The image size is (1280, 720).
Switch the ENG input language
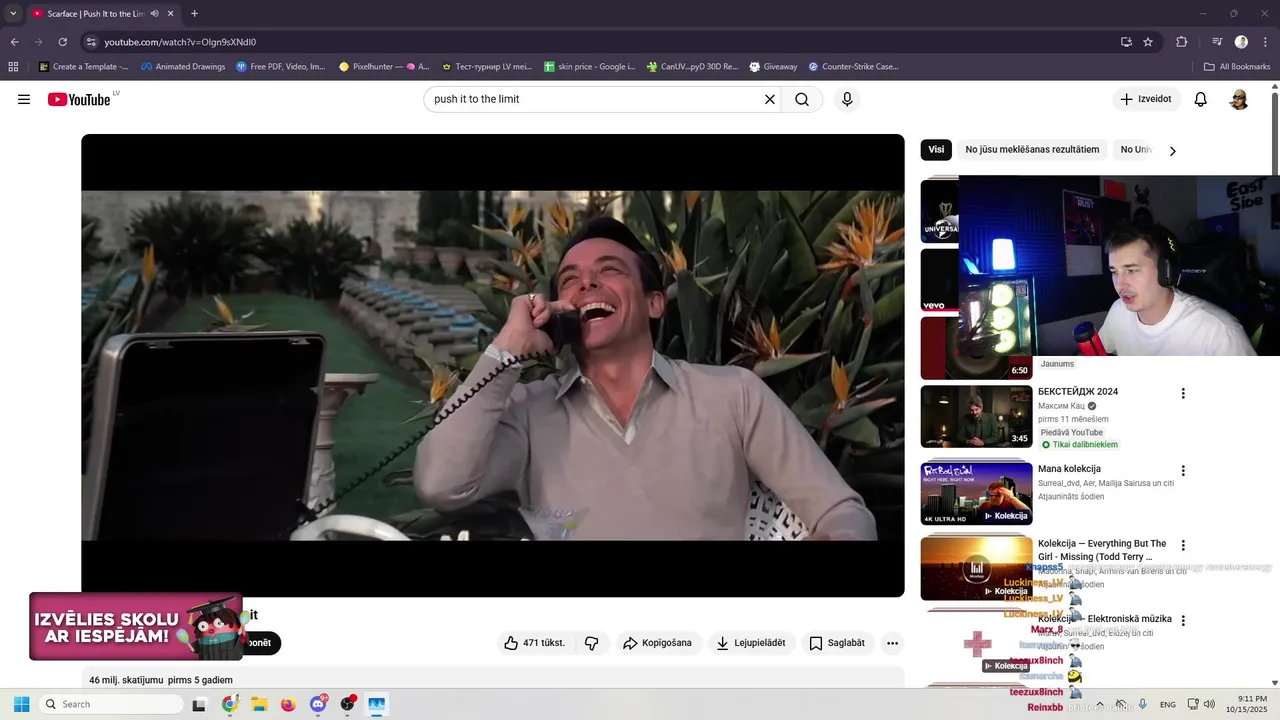coord(1168,705)
